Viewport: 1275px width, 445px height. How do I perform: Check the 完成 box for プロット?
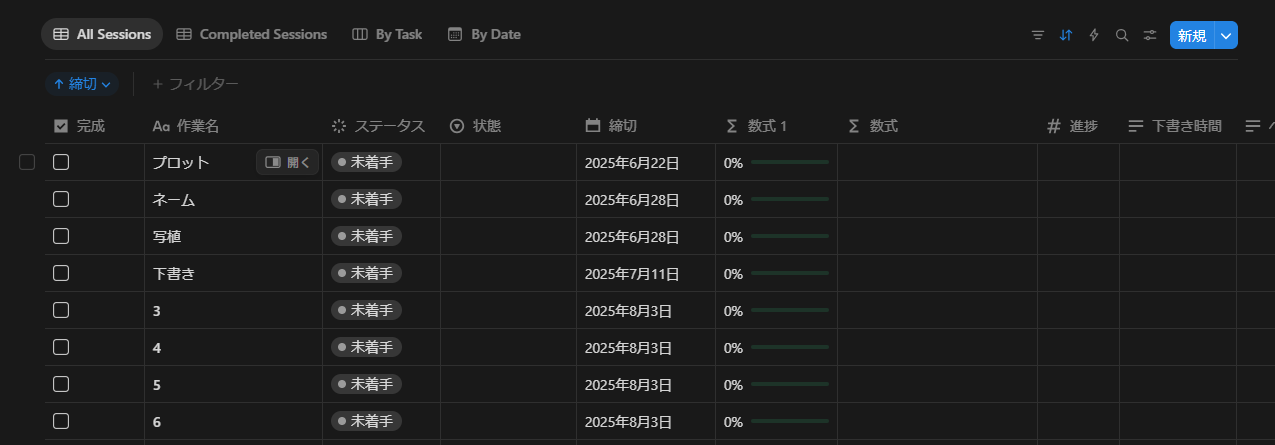click(x=61, y=162)
